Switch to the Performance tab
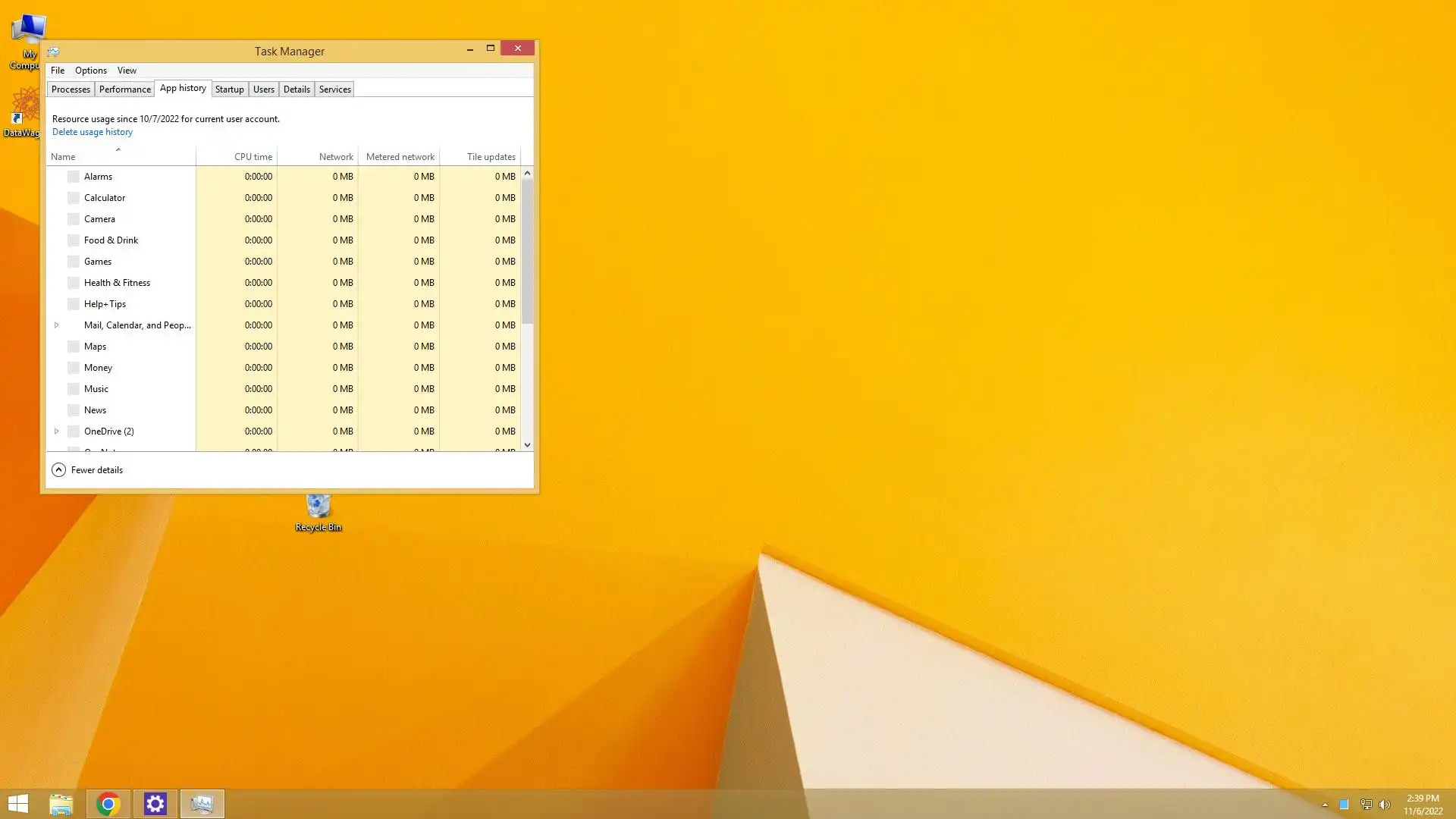1456x819 pixels. (x=124, y=89)
